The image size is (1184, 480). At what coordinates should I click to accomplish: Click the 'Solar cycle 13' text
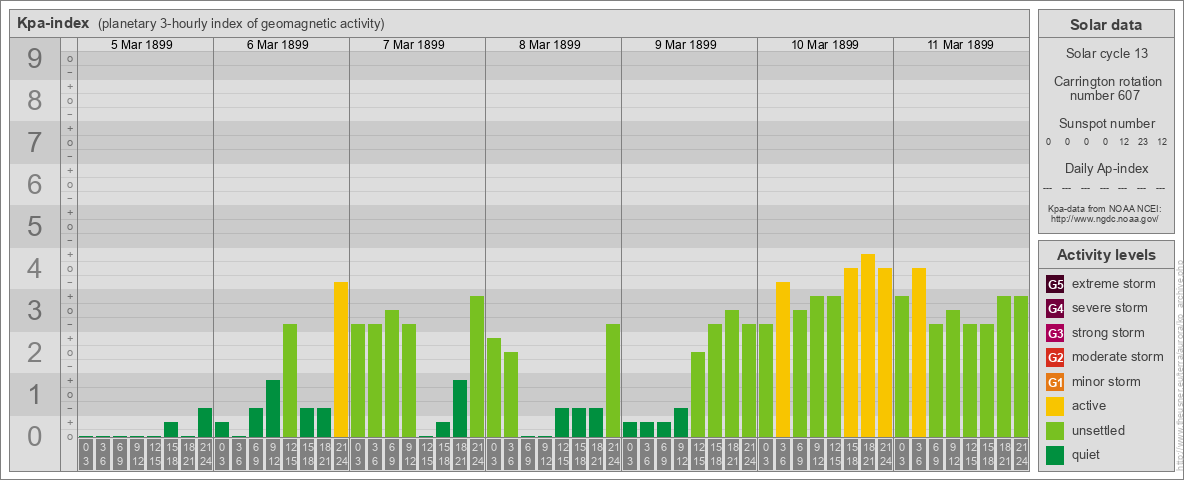(x=1106, y=54)
